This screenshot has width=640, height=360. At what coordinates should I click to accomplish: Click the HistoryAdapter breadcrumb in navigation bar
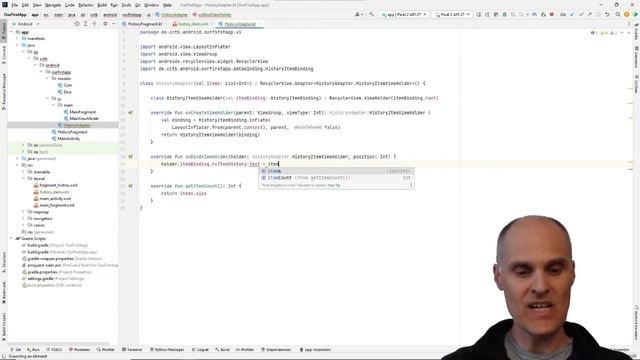tap(172, 15)
